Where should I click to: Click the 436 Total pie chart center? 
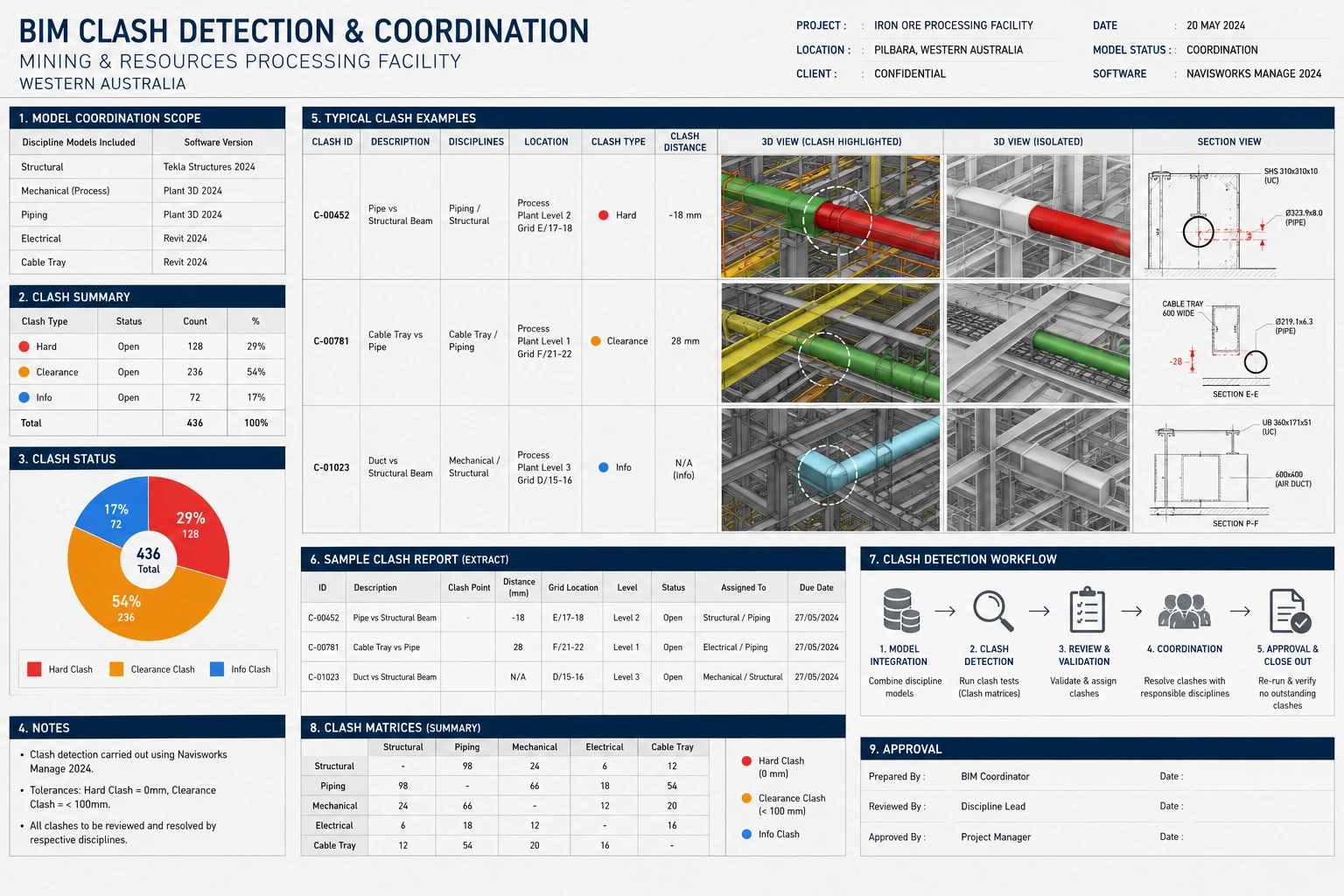tap(149, 560)
